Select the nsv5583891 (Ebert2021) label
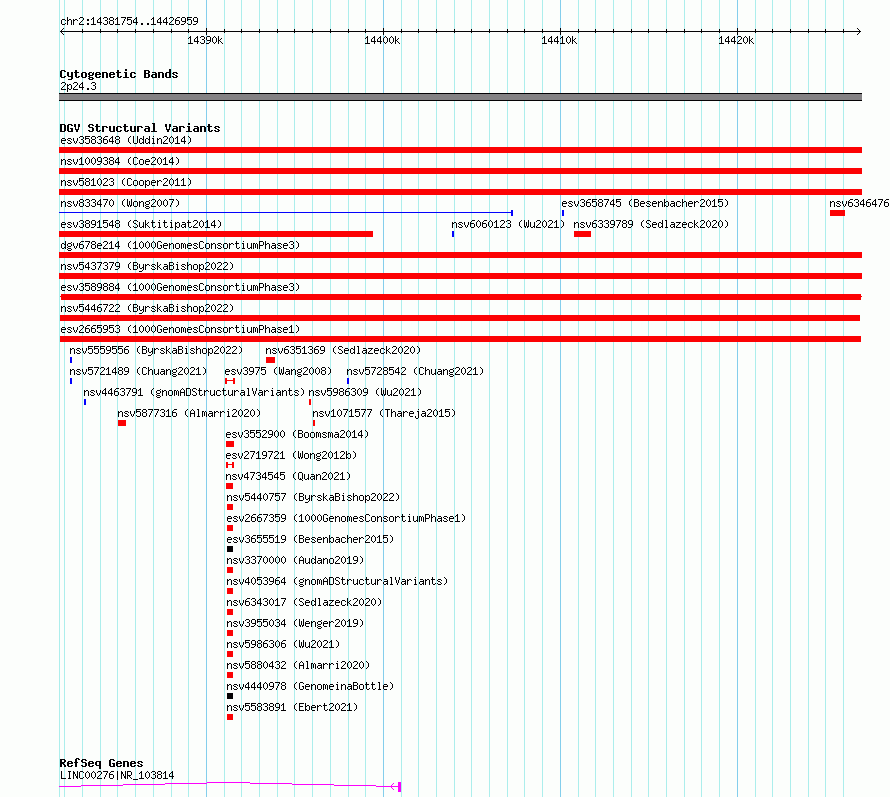 (x=292, y=707)
